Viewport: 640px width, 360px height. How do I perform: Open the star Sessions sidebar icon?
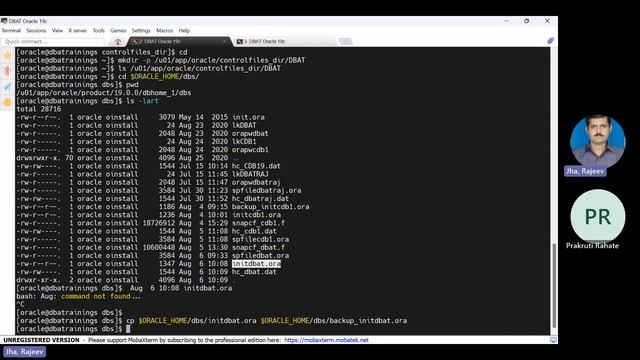(7, 56)
